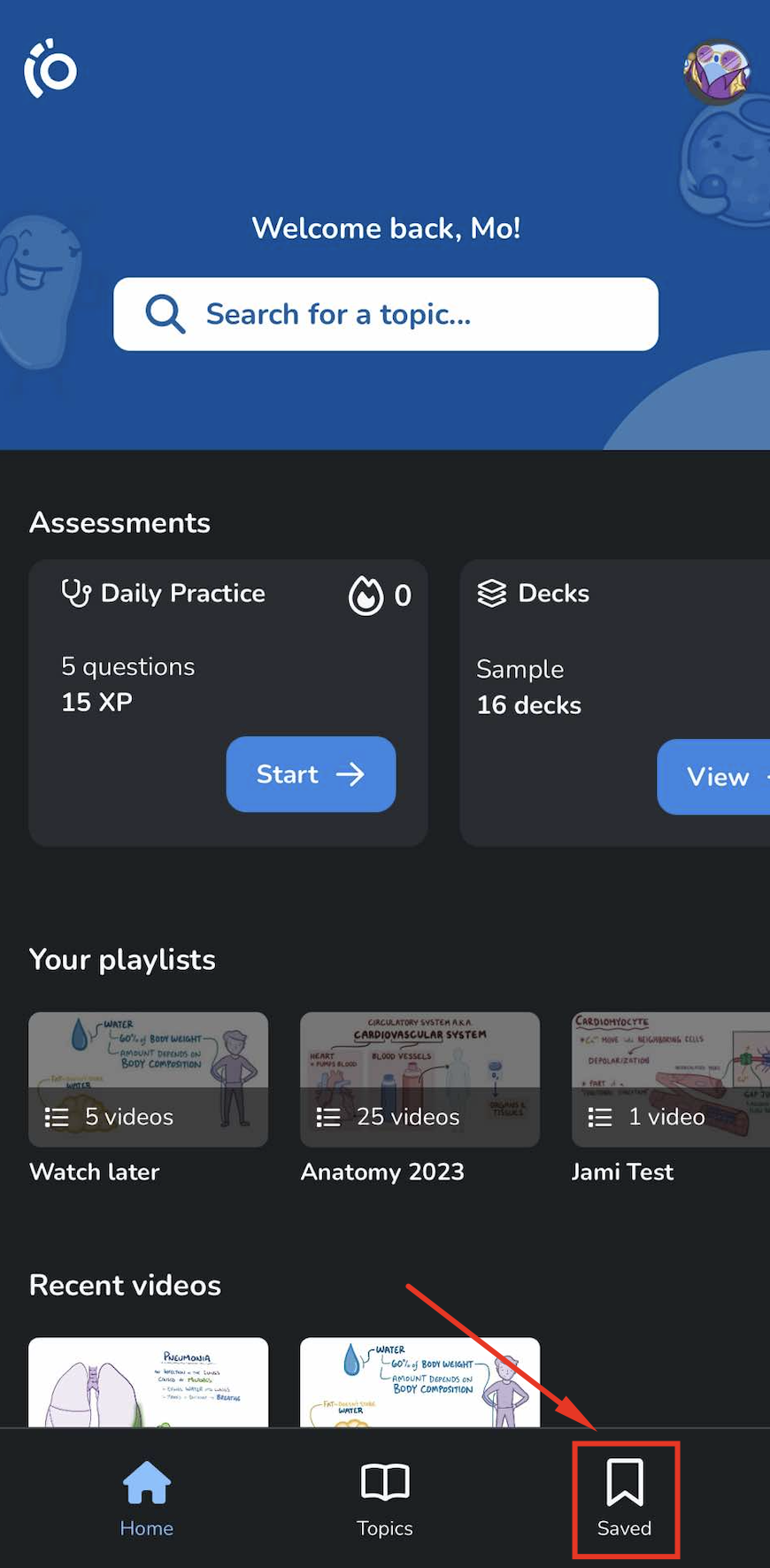Start the Daily Practice questions
The height and width of the screenshot is (1568, 770).
coord(311,774)
